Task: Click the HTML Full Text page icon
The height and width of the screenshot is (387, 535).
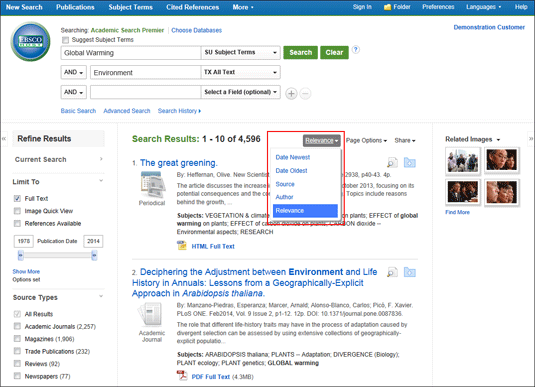Action: point(182,246)
